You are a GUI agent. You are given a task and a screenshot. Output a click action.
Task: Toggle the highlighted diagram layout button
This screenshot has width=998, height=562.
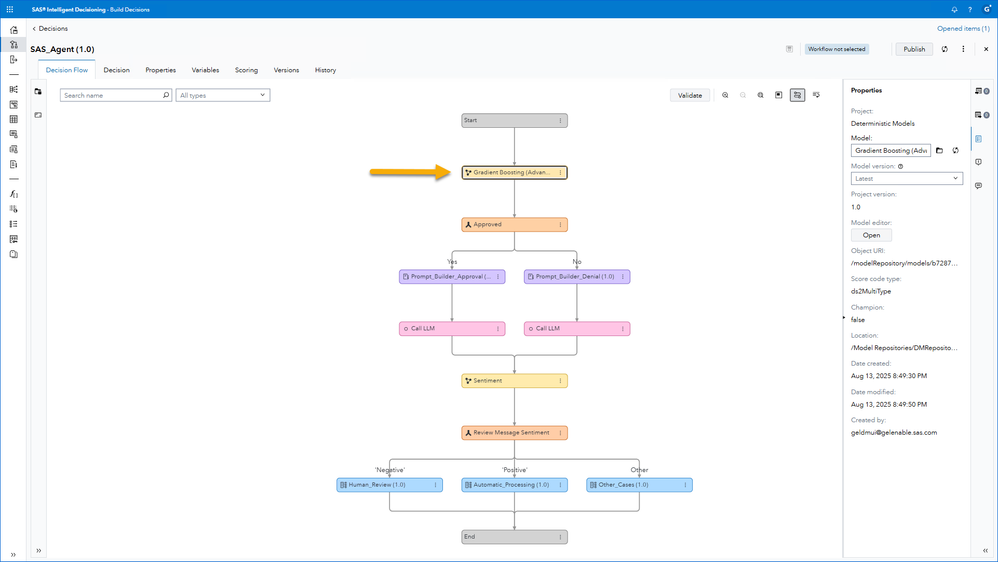[798, 95]
